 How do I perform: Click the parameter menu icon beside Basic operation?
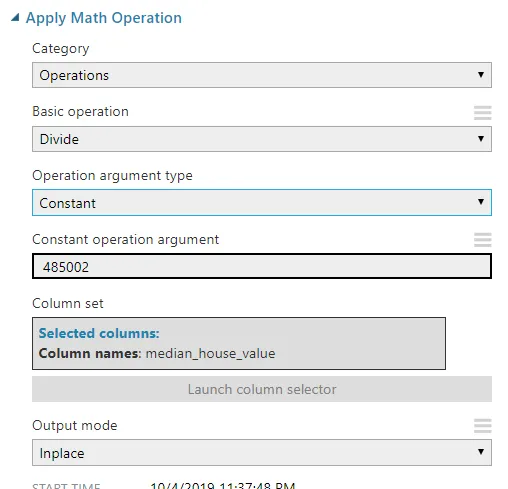[483, 113]
